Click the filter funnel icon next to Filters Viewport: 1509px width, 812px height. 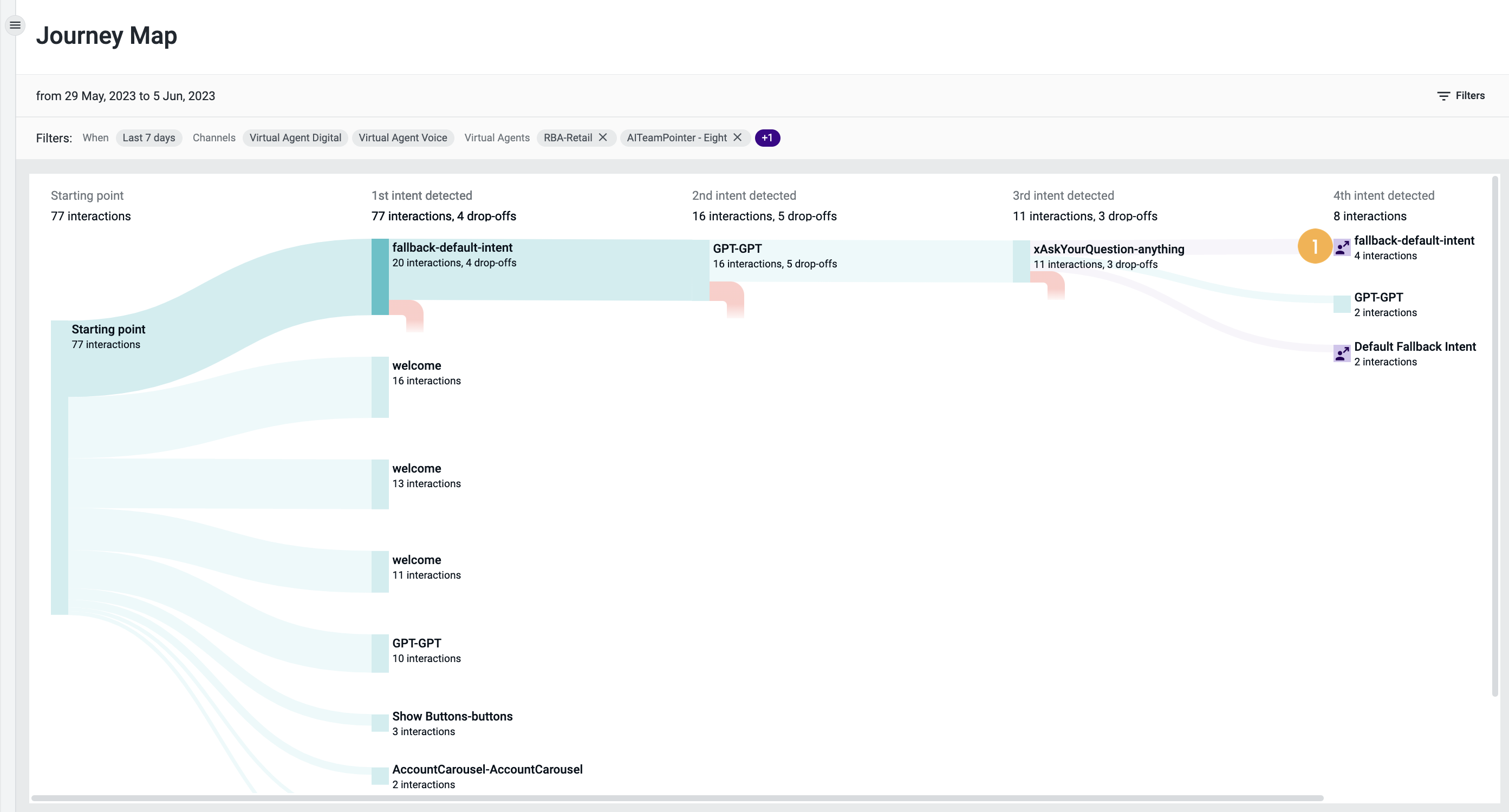1443,95
